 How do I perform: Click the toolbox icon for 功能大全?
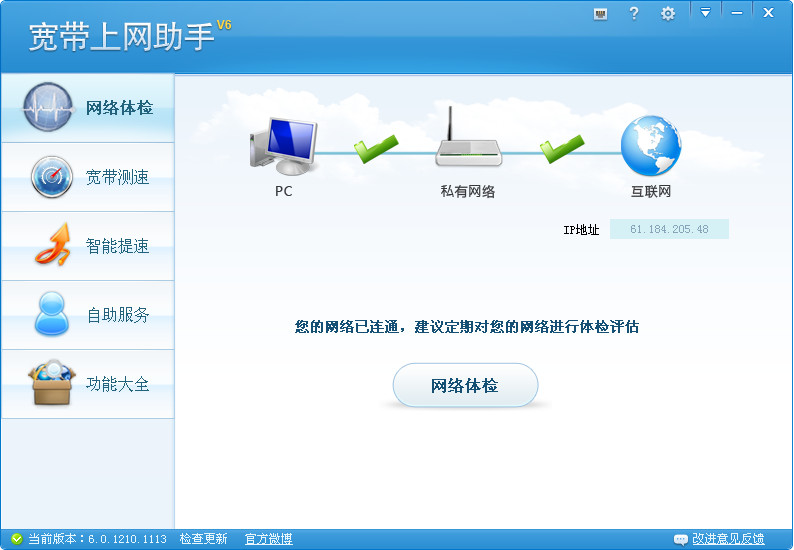click(52, 382)
